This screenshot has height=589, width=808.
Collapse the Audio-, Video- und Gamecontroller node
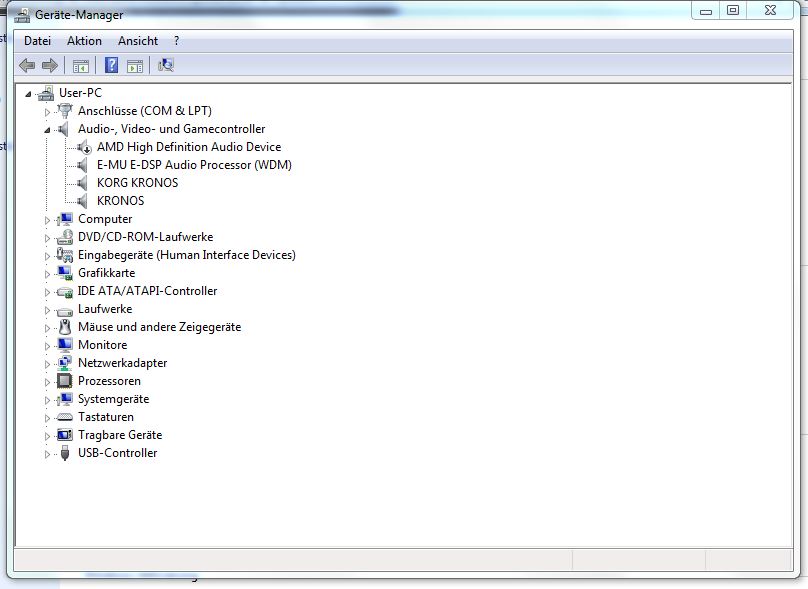pos(47,130)
